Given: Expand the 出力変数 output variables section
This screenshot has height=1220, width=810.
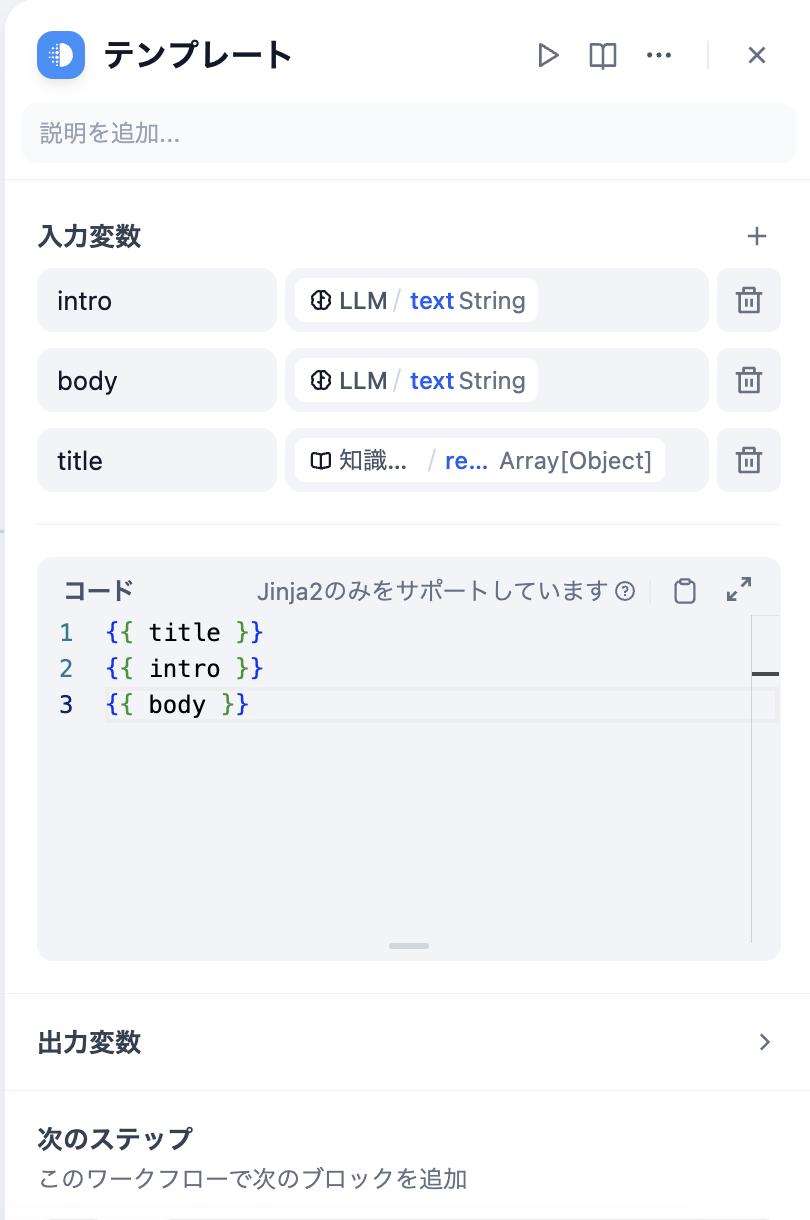Looking at the screenshot, I should pyautogui.click(x=766, y=1040).
